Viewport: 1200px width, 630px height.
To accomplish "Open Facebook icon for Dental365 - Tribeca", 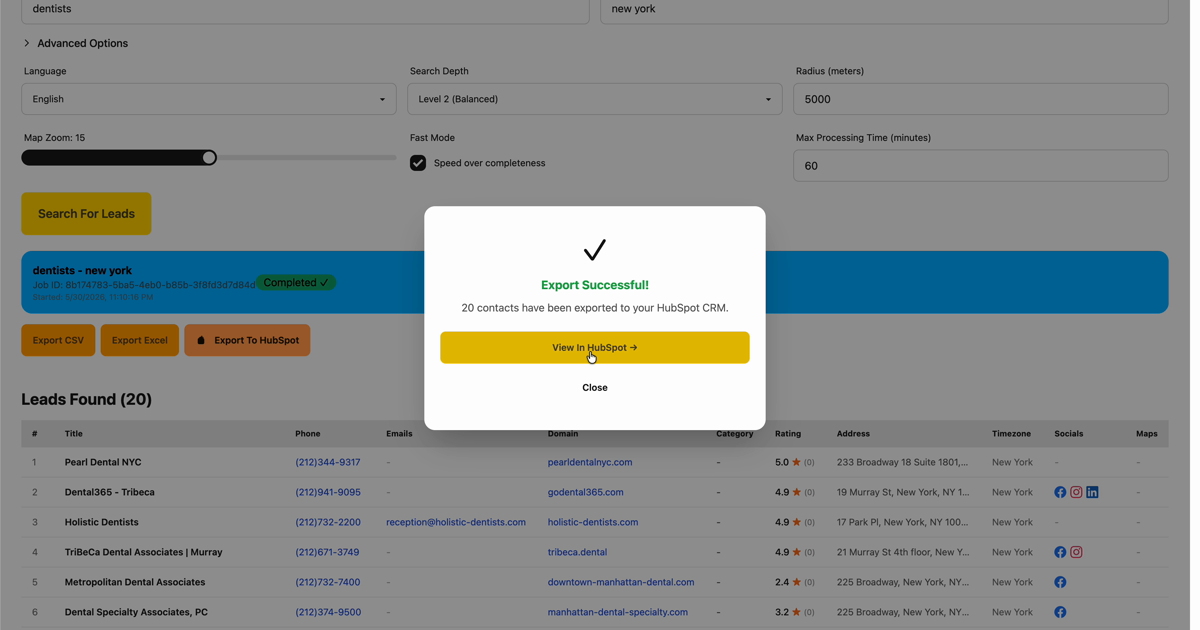I will [x=1060, y=492].
